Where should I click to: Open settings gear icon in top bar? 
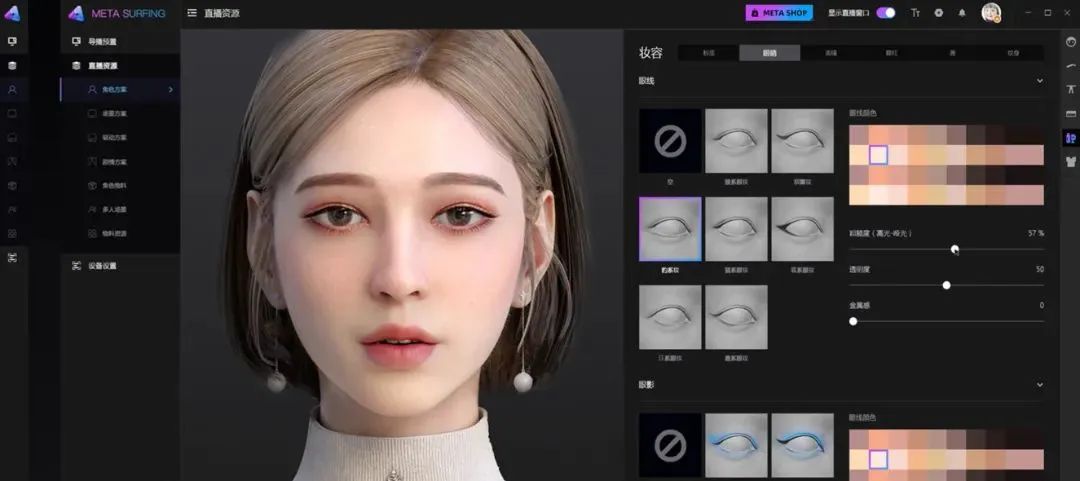[x=939, y=13]
